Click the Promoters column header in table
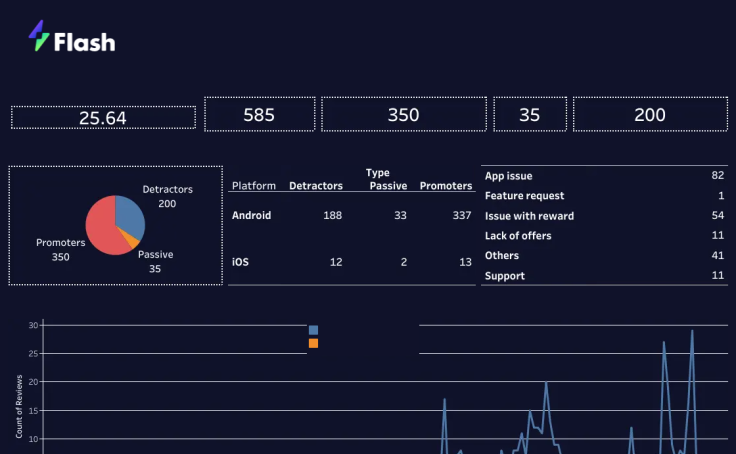 pyautogui.click(x=446, y=186)
